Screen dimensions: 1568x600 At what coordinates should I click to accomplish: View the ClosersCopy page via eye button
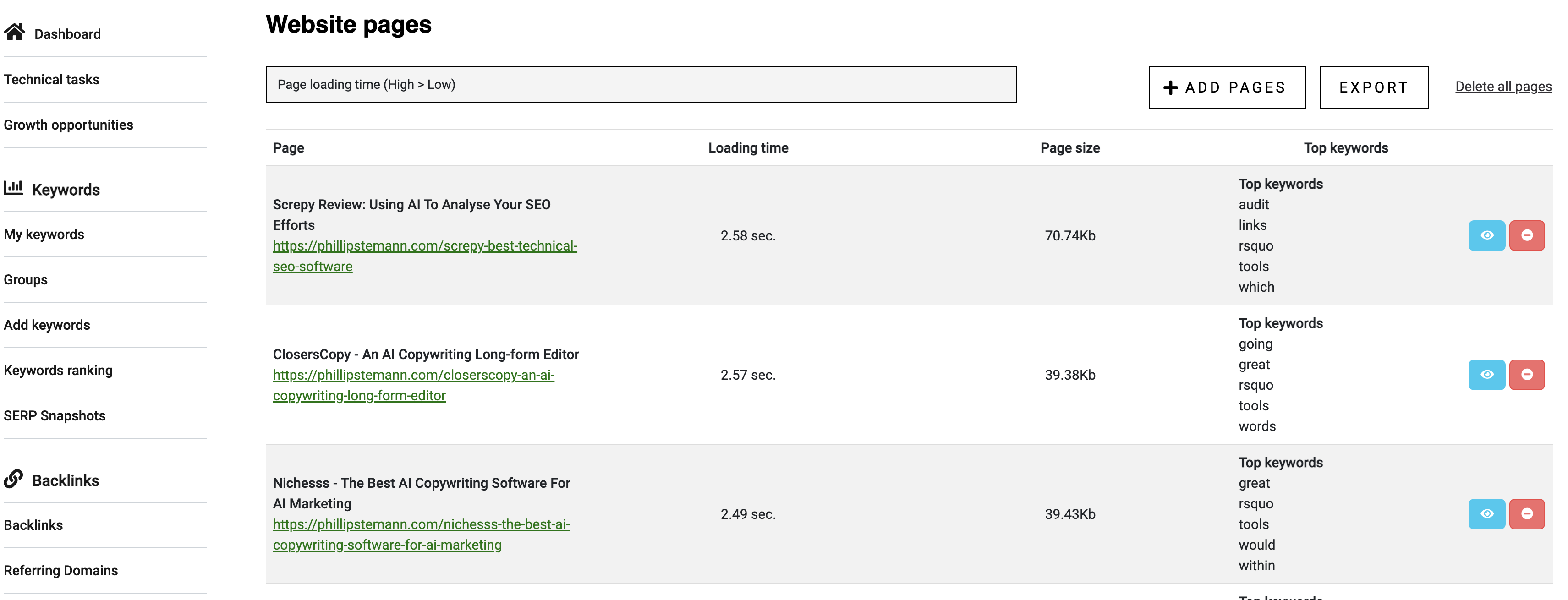[x=1486, y=375]
